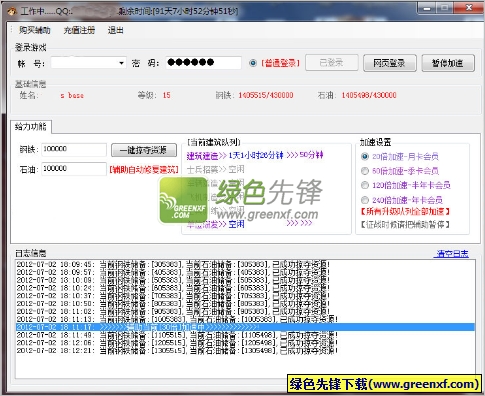Click the disabled 已登录 button
This screenshot has width=485, height=396.
coord(332,63)
